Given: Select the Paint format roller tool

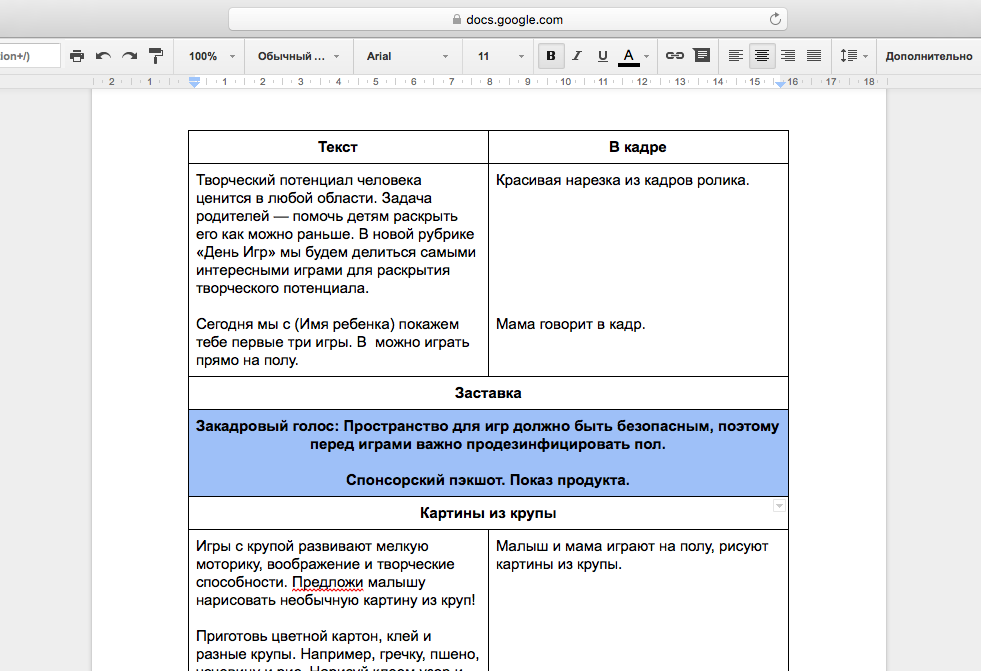Looking at the screenshot, I should 156,56.
